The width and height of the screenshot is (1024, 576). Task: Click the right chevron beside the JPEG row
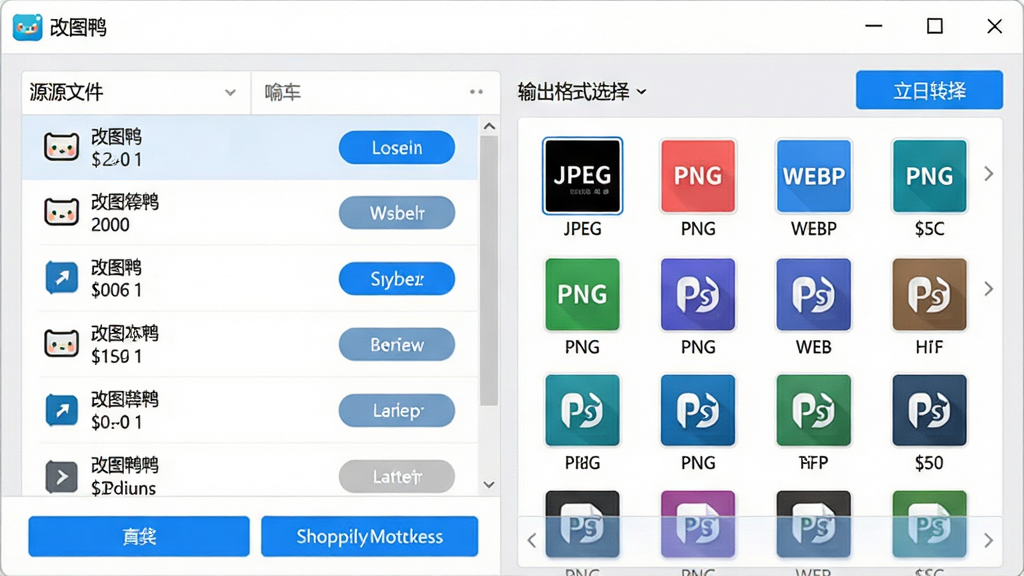(989, 174)
